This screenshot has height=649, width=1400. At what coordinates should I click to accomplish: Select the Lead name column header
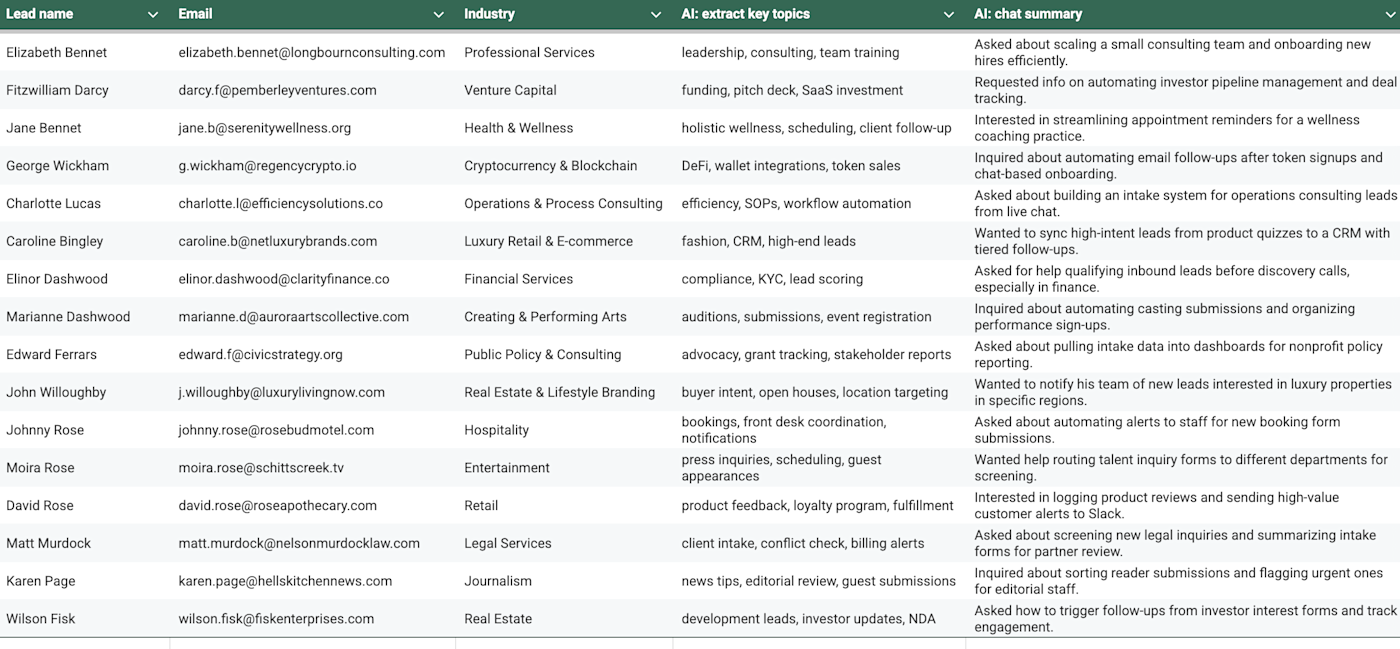(x=40, y=14)
